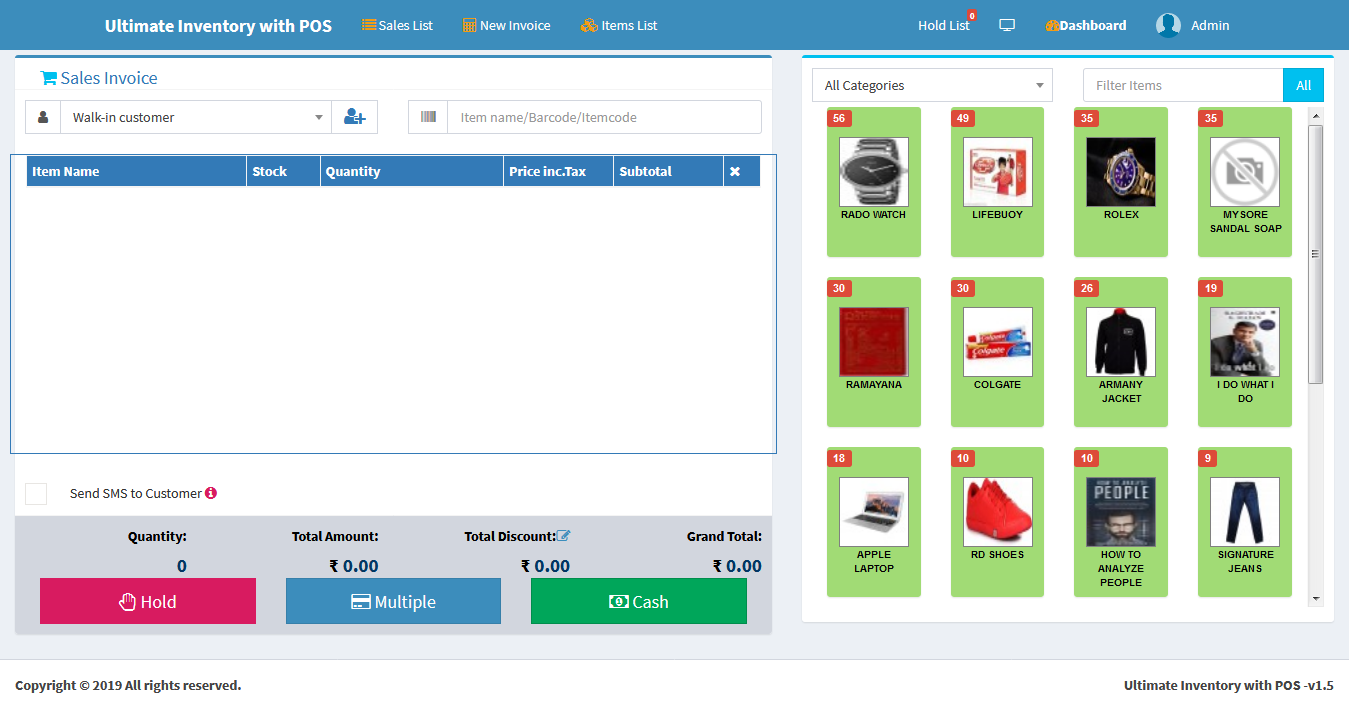Open the Hold List menu

(943, 25)
